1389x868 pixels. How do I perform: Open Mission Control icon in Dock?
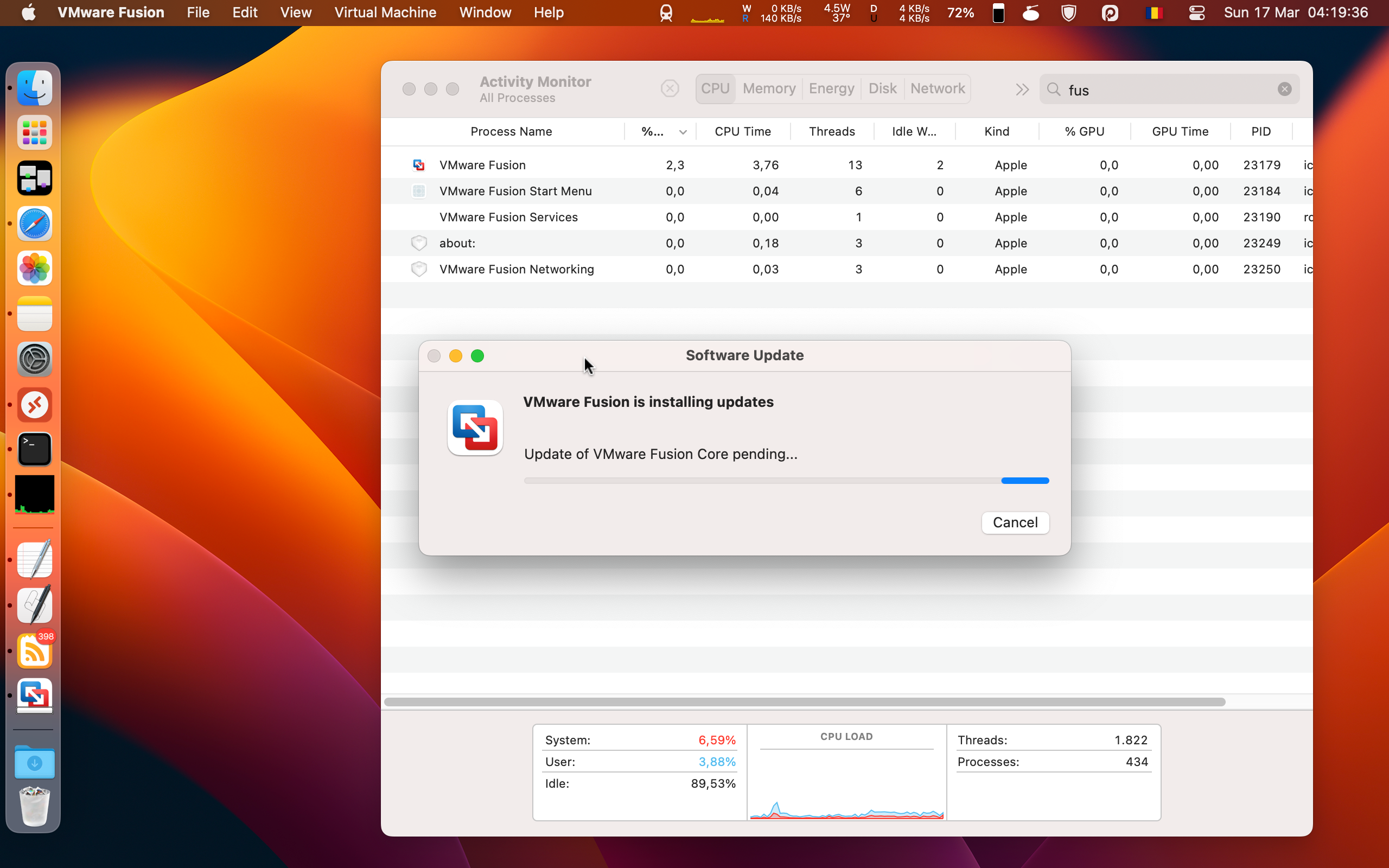(34, 178)
